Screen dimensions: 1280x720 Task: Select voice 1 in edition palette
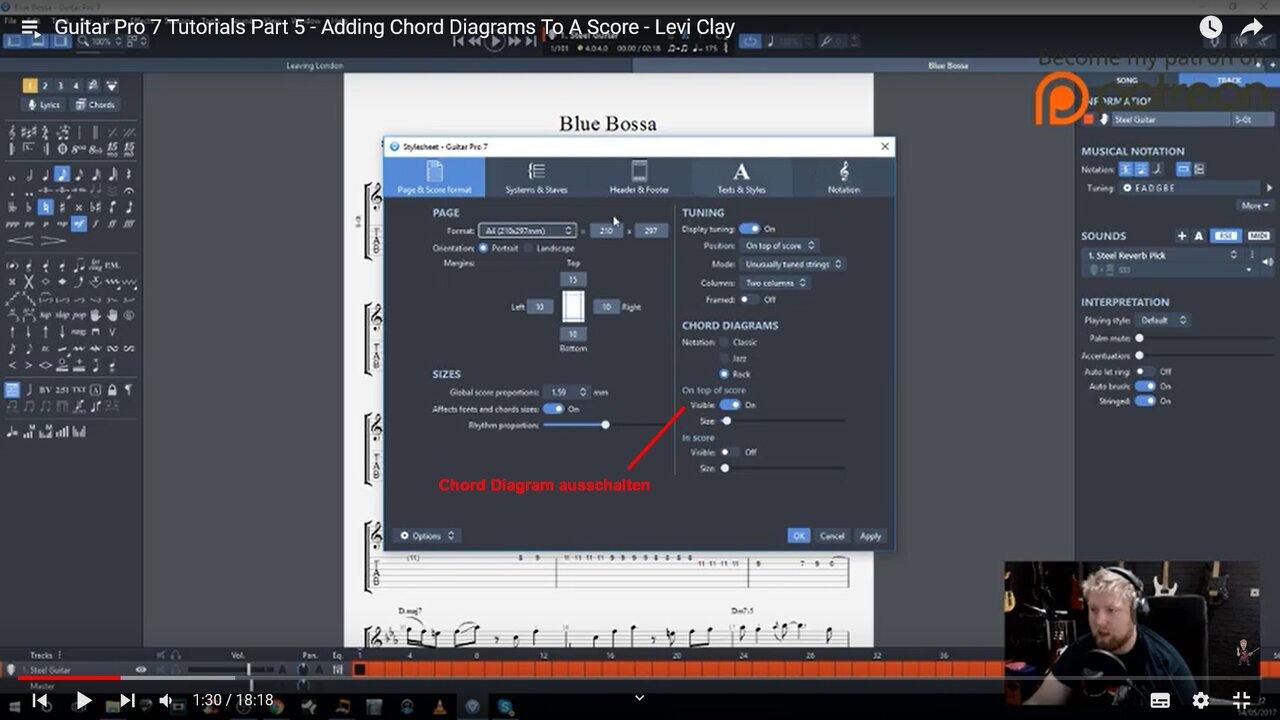30,86
